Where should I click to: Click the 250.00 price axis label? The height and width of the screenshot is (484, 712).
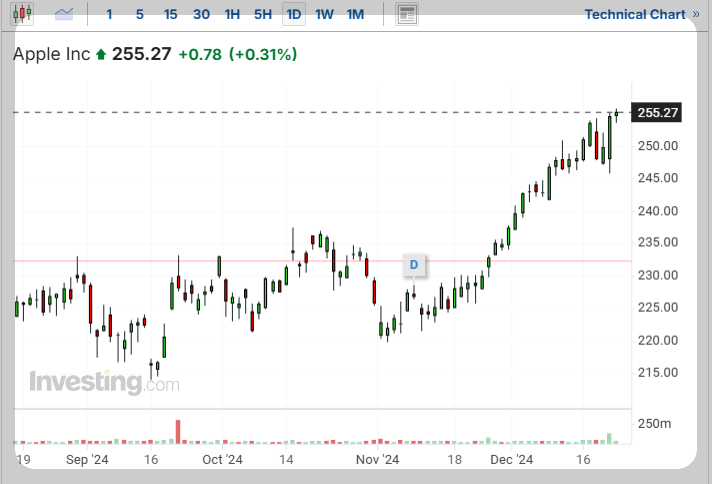pos(658,146)
